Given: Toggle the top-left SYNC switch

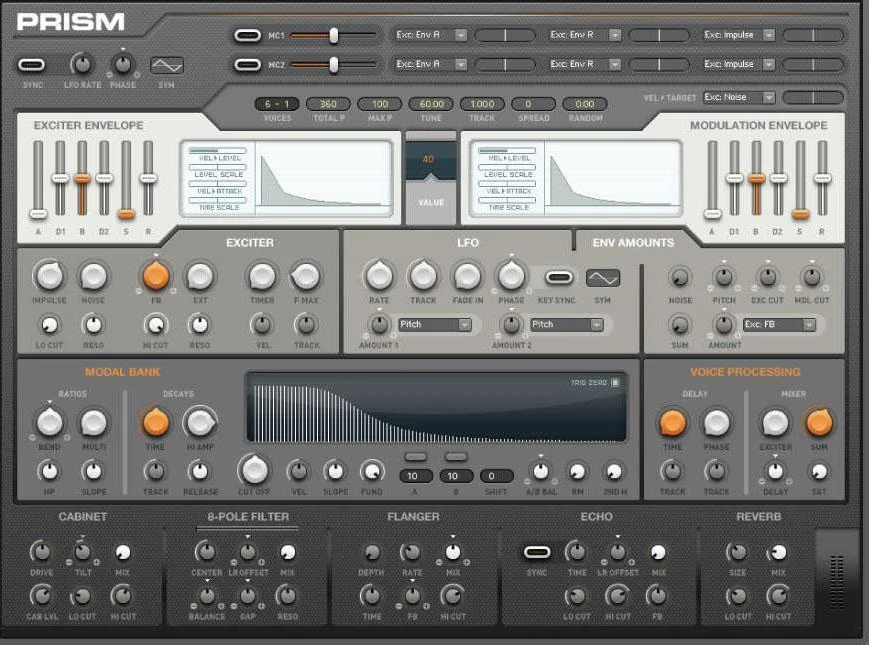Looking at the screenshot, I should 32,65.
